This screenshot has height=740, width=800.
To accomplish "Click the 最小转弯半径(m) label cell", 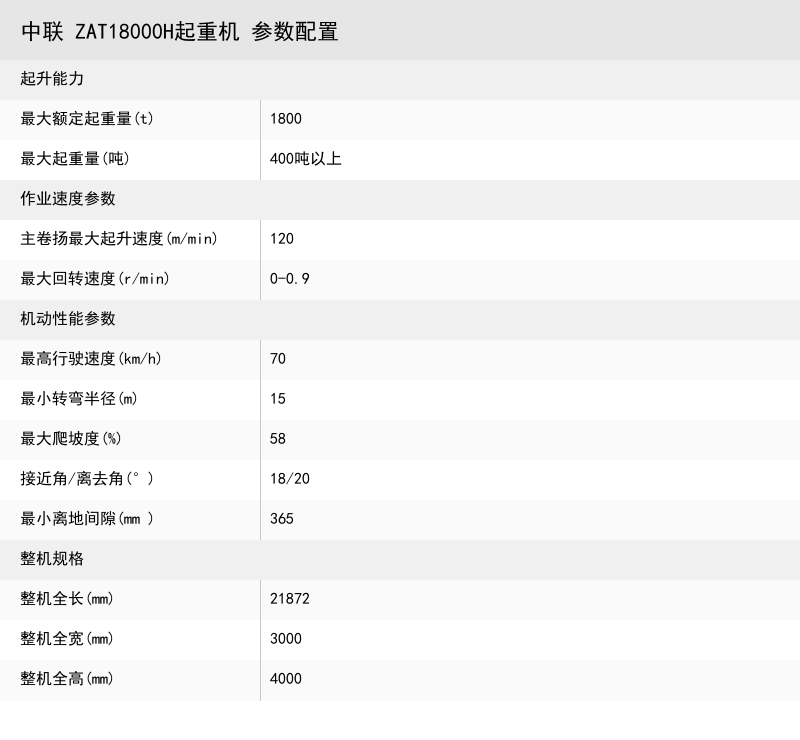I will point(80,399).
